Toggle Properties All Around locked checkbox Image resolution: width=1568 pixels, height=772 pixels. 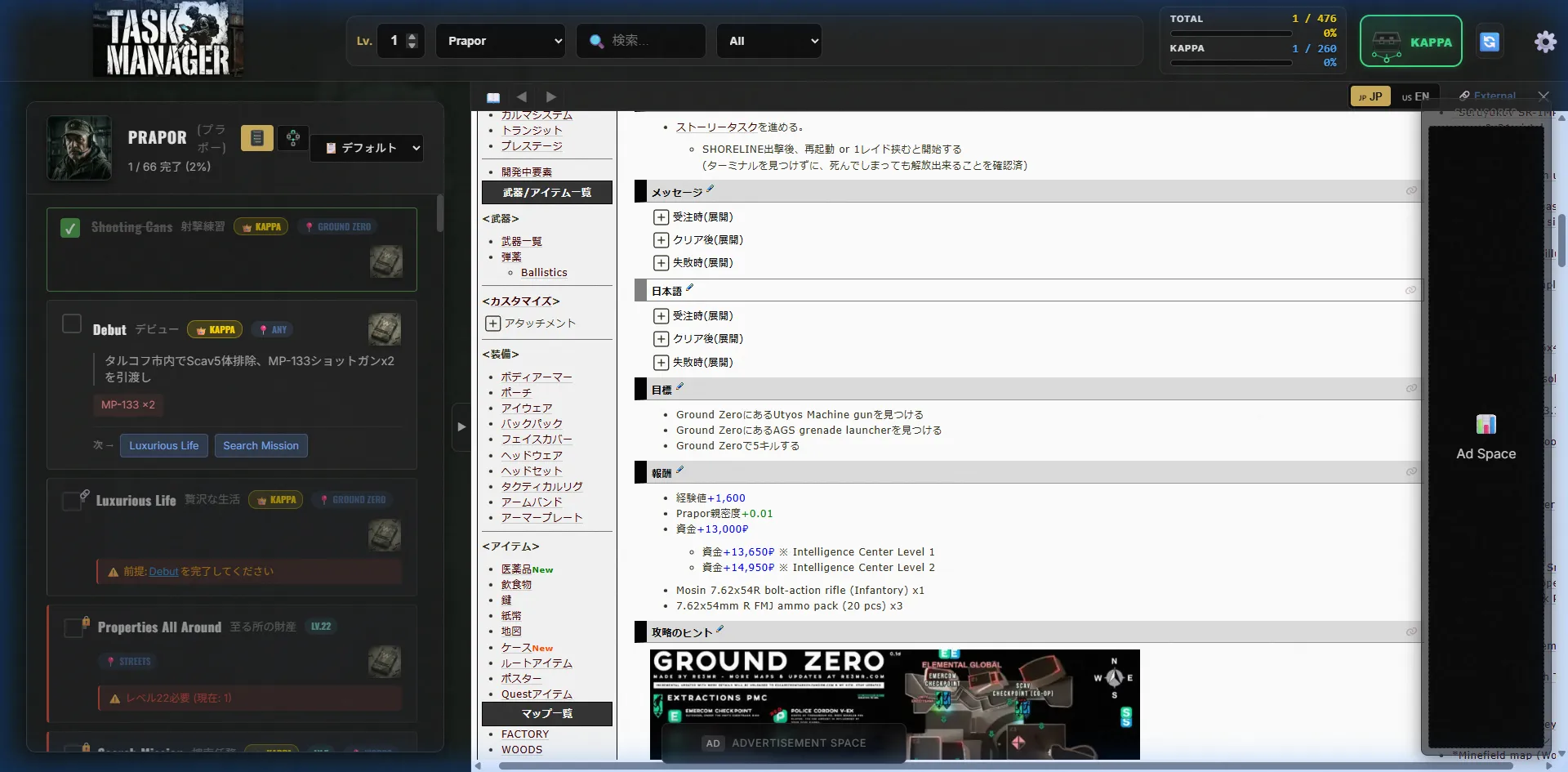tap(73, 627)
